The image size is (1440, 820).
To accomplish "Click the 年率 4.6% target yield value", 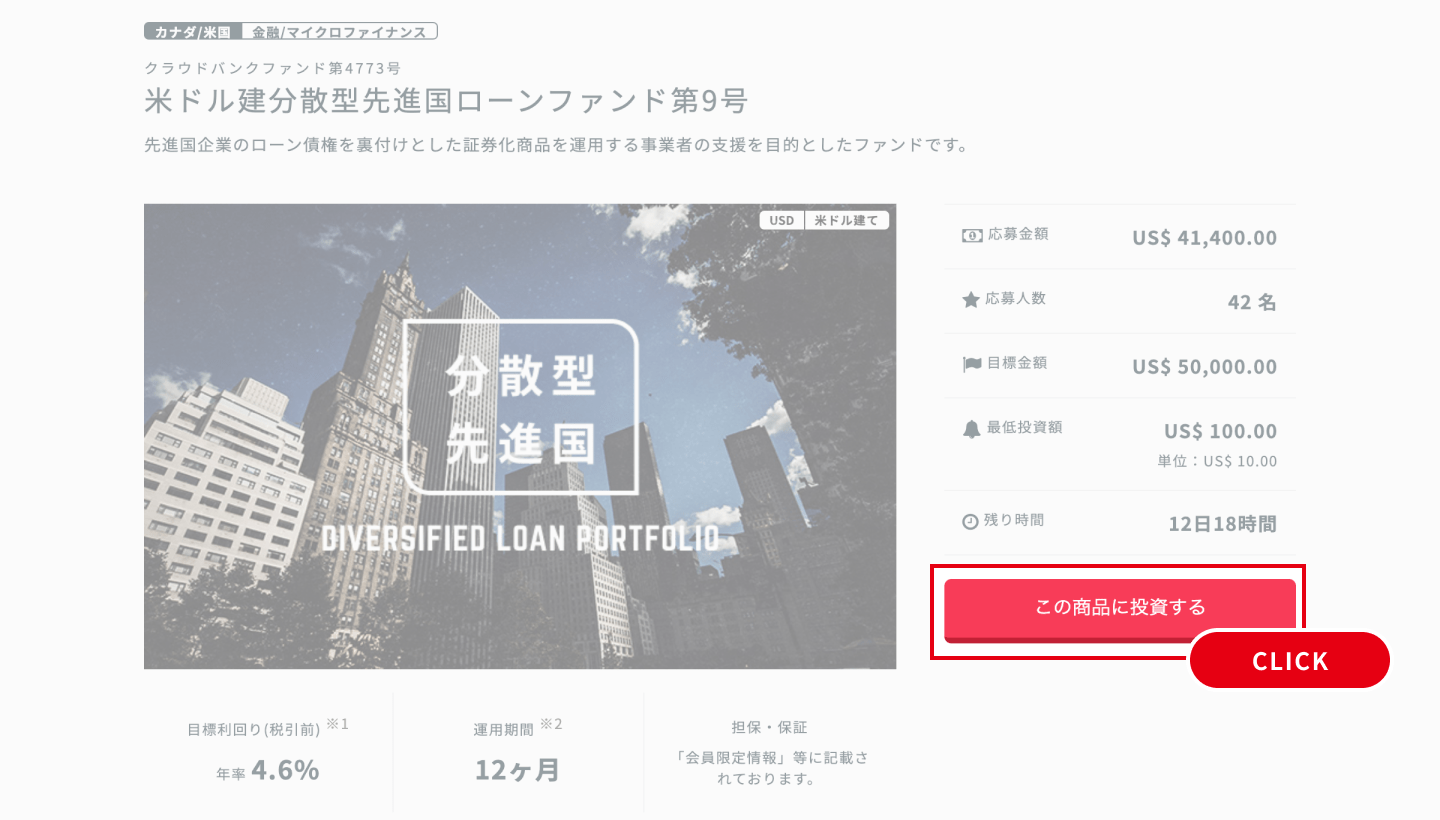I will 268,770.
